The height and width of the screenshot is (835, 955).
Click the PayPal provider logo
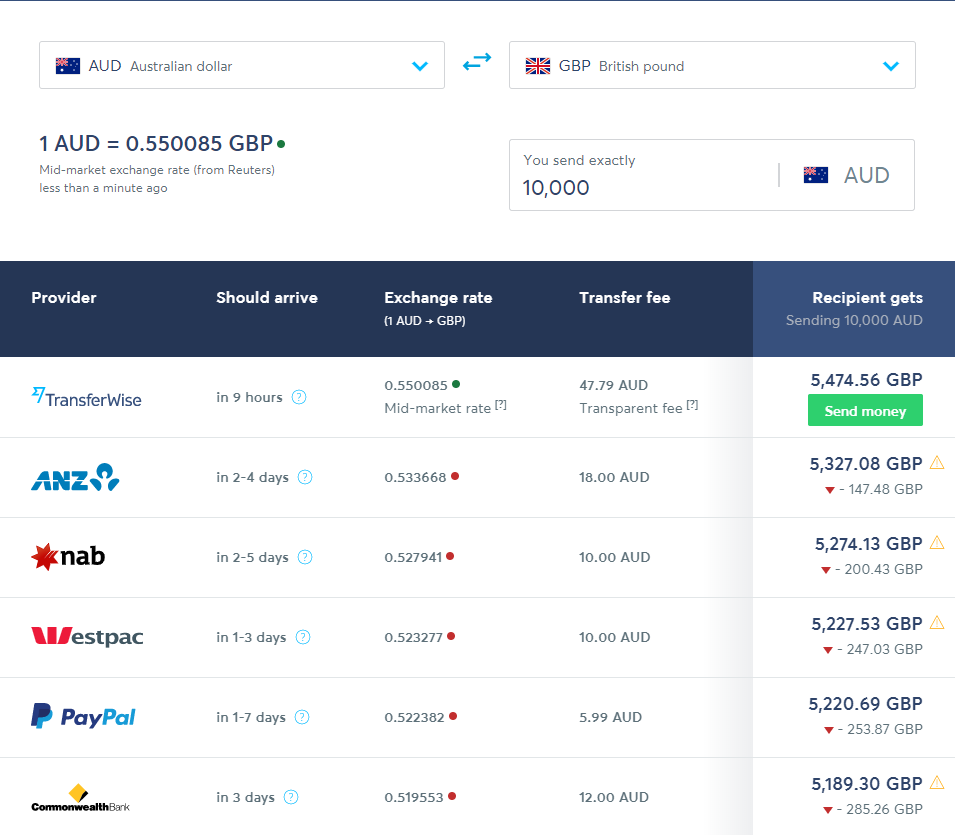83,717
